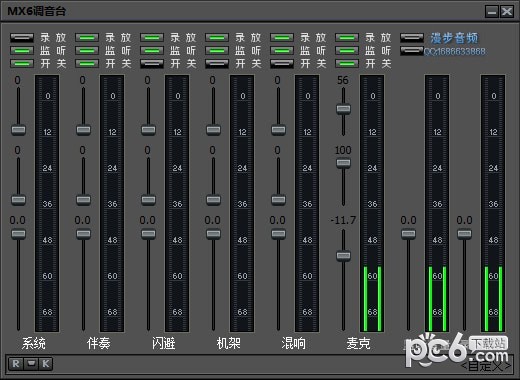Screen dimensions: 520x380
Task: Click 机架 volume fader knob reading 0.0
Action: click(213, 234)
